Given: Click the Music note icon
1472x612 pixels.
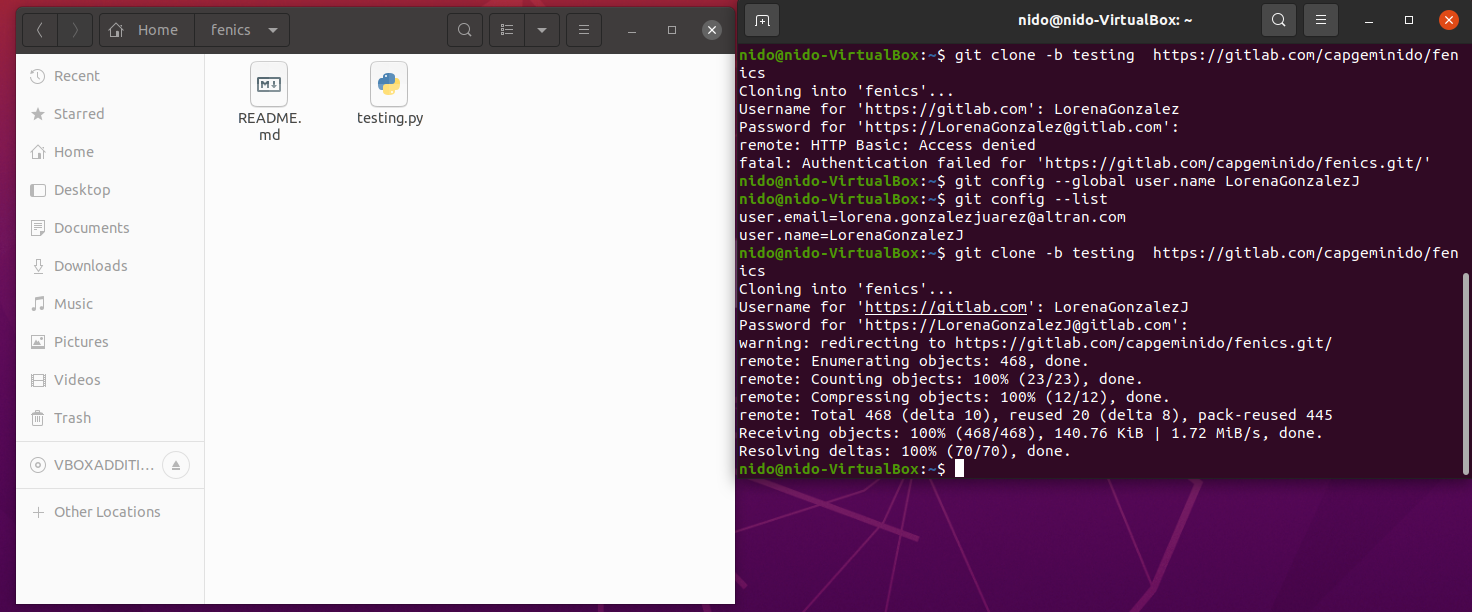Looking at the screenshot, I should click(38, 304).
